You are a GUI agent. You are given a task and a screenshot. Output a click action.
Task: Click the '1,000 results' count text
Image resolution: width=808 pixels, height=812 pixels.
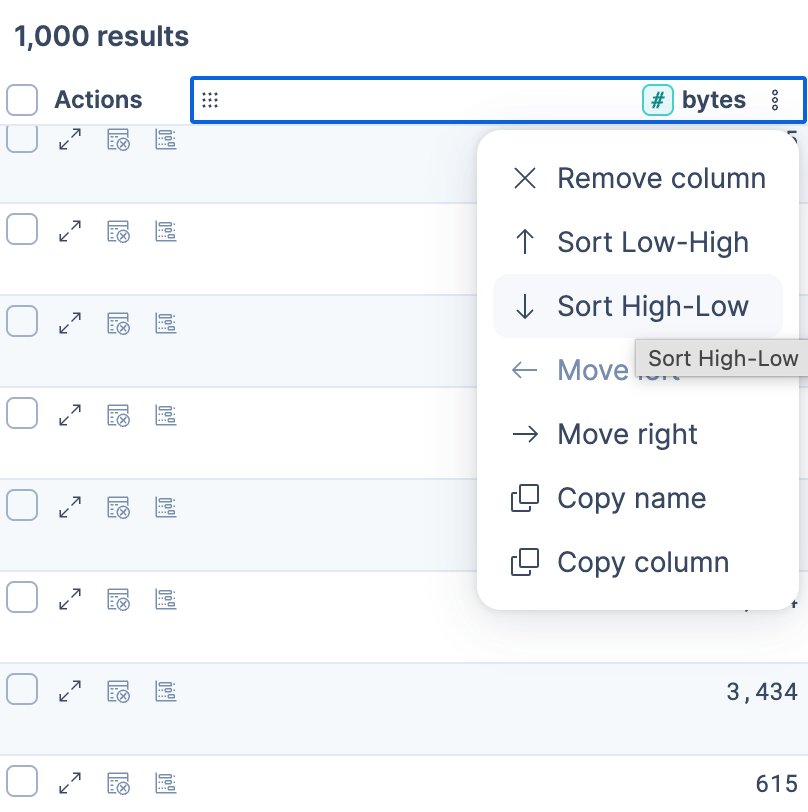102,36
